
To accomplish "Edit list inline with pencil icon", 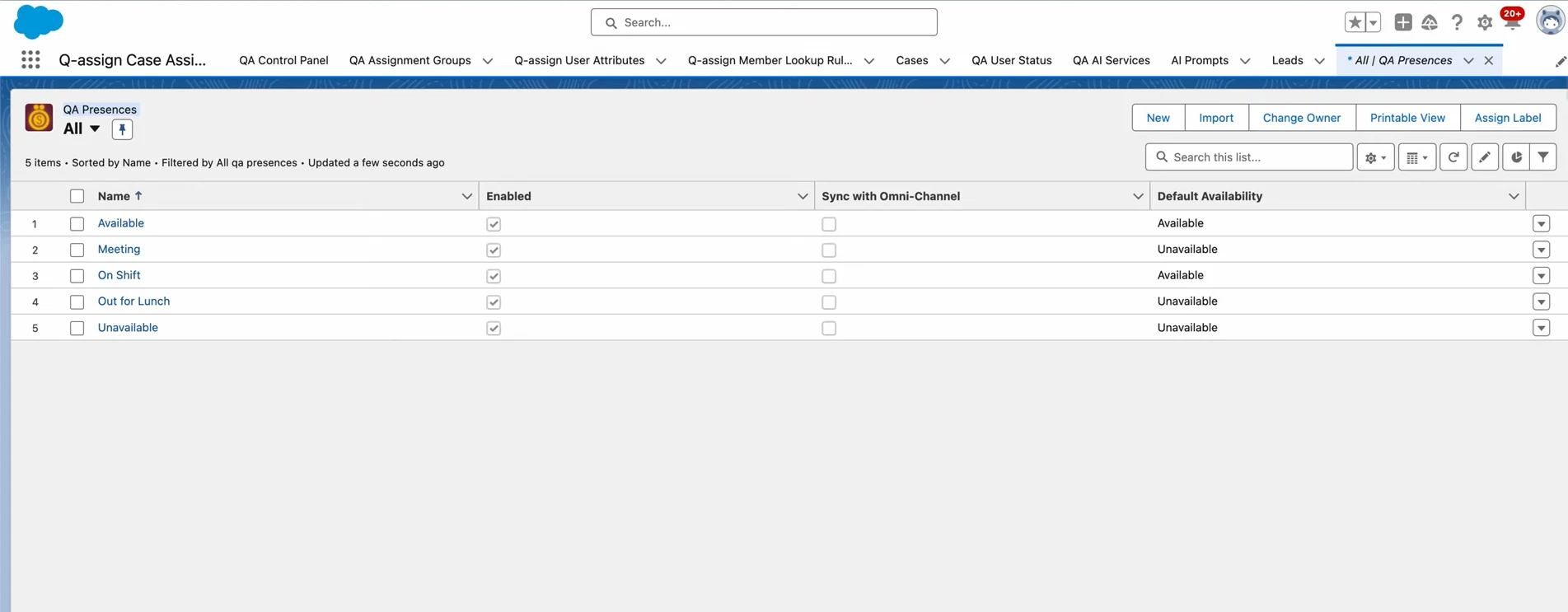I will click(x=1485, y=157).
